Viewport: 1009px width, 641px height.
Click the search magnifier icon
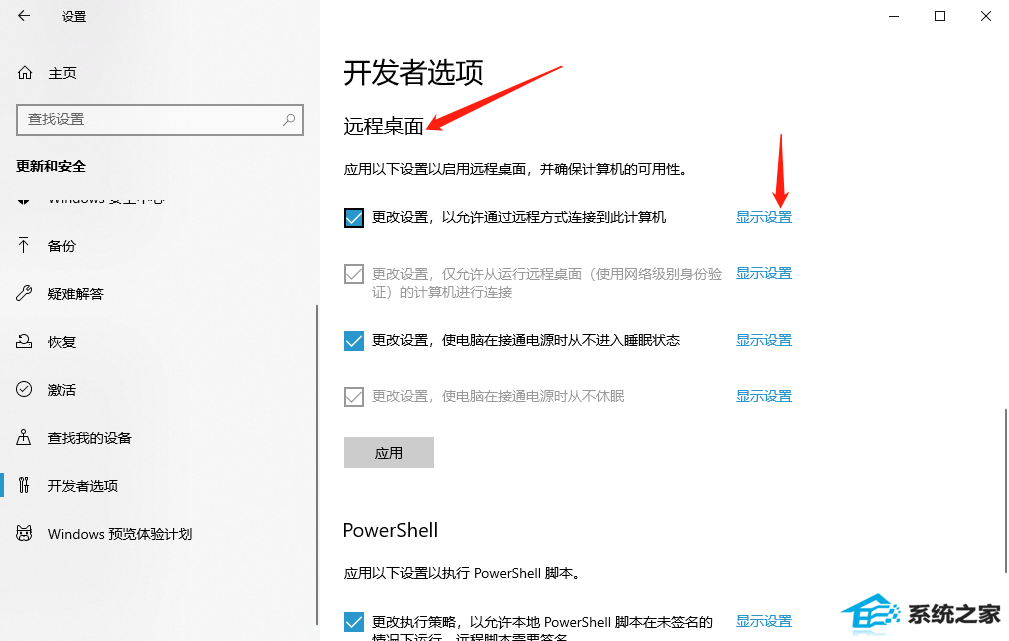[x=289, y=120]
